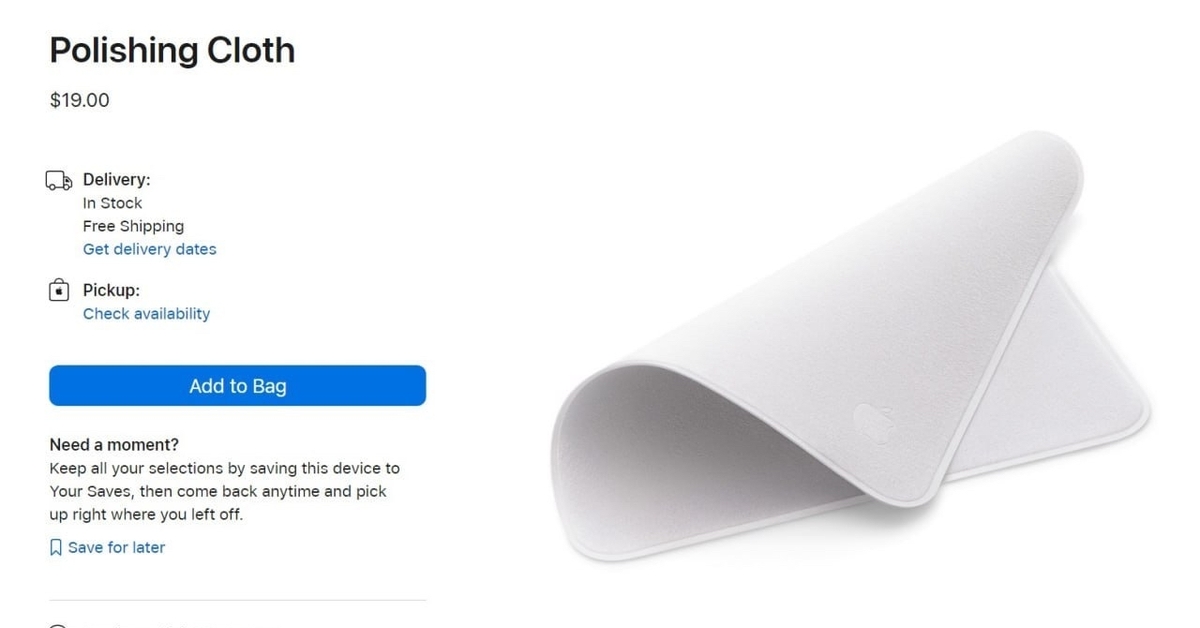Click the Polishing Cloth product title

coord(172,50)
